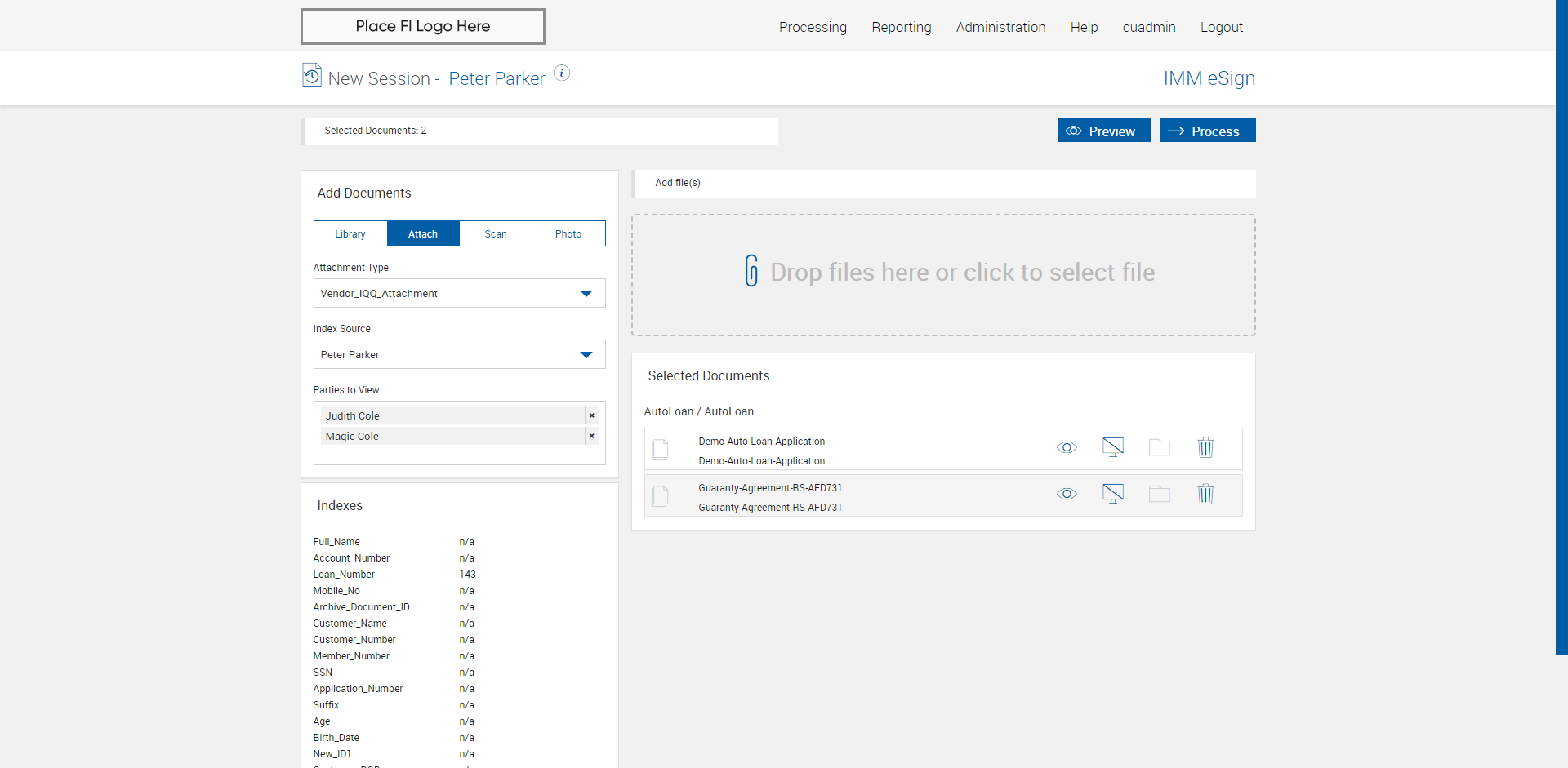The width and height of the screenshot is (1568, 768).
Task: Remove Judith Cole from Parties to View
Action: point(591,415)
